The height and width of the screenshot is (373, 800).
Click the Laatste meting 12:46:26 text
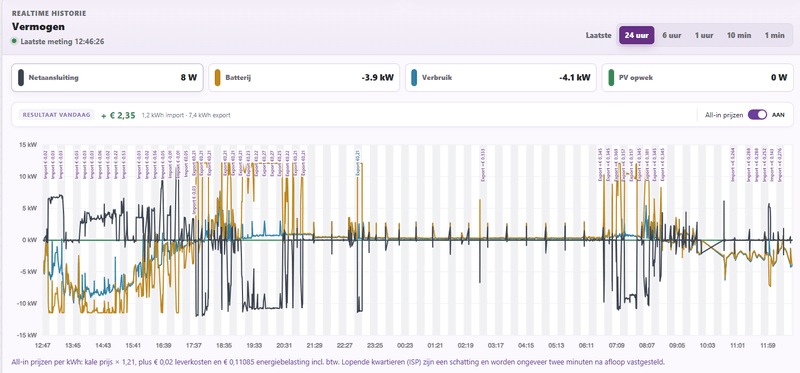(62, 41)
